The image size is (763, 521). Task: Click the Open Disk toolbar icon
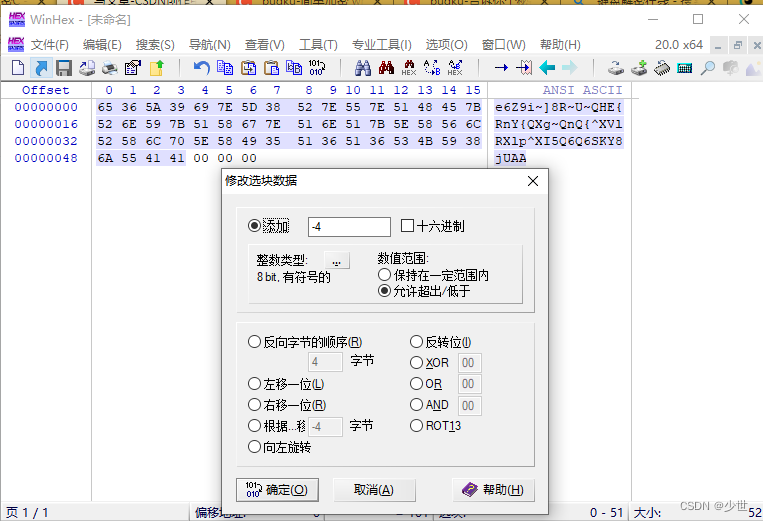[x=616, y=68]
